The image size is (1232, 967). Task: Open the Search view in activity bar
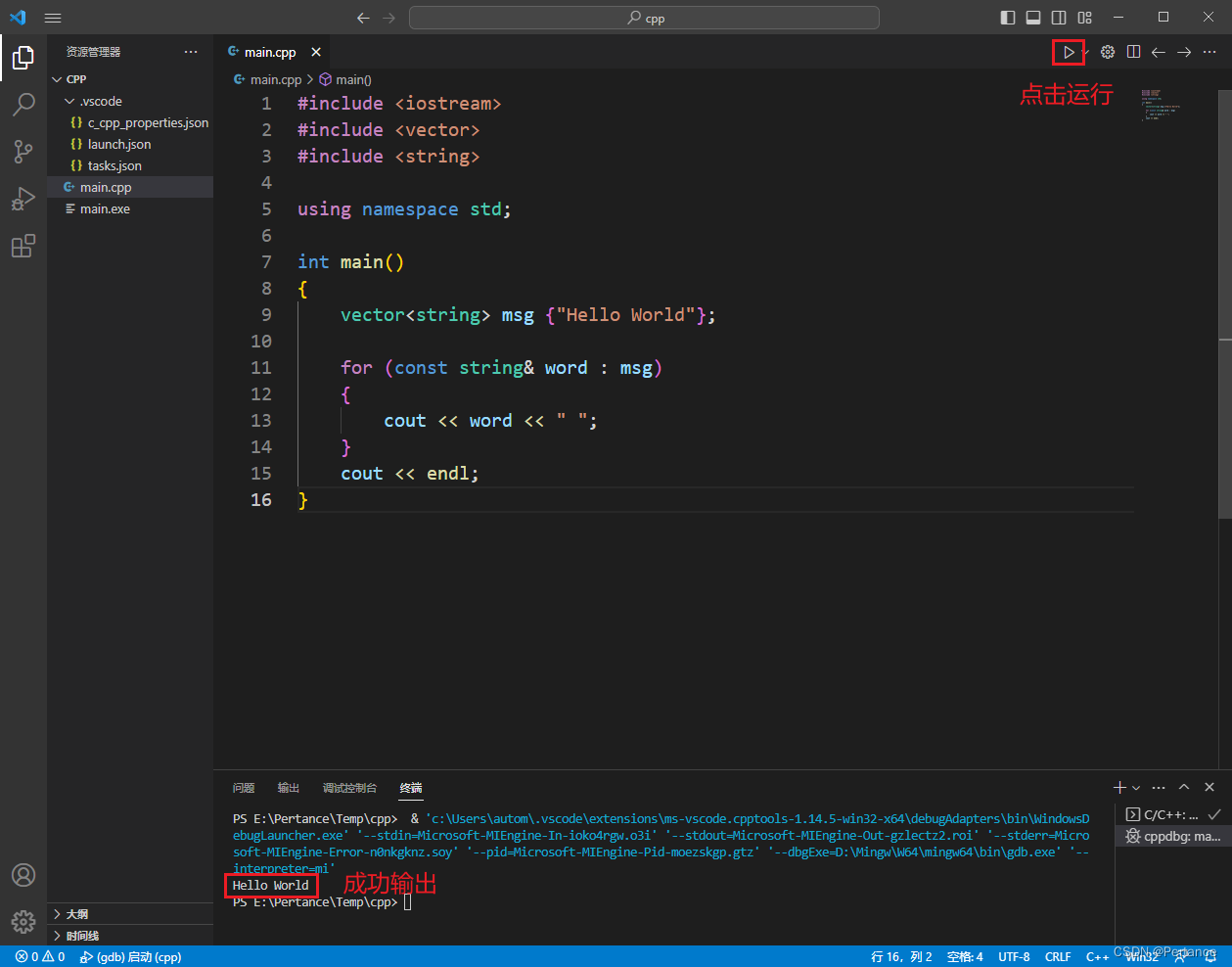pyautogui.click(x=23, y=105)
